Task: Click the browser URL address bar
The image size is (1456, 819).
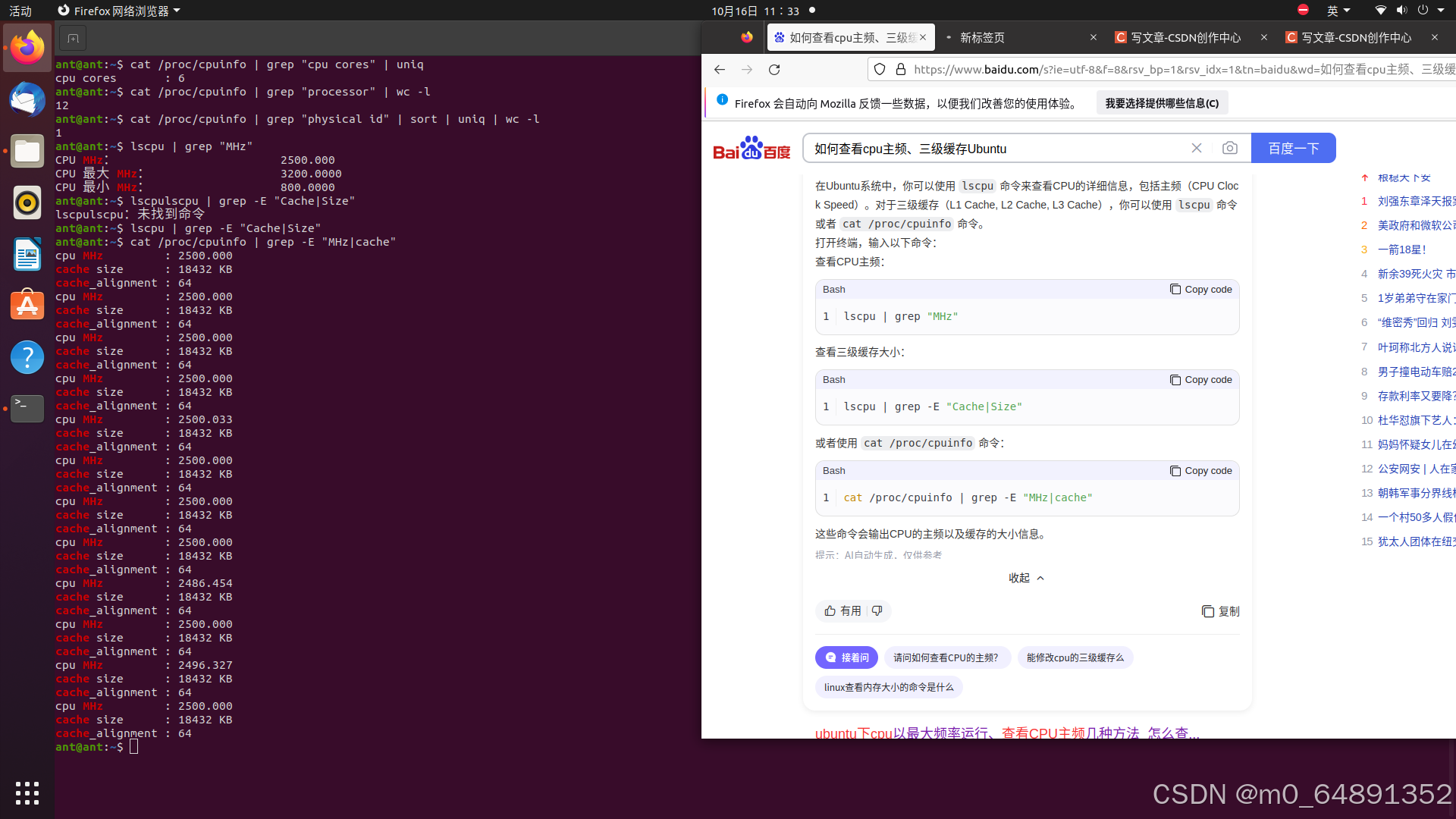Action: pos(1168,70)
